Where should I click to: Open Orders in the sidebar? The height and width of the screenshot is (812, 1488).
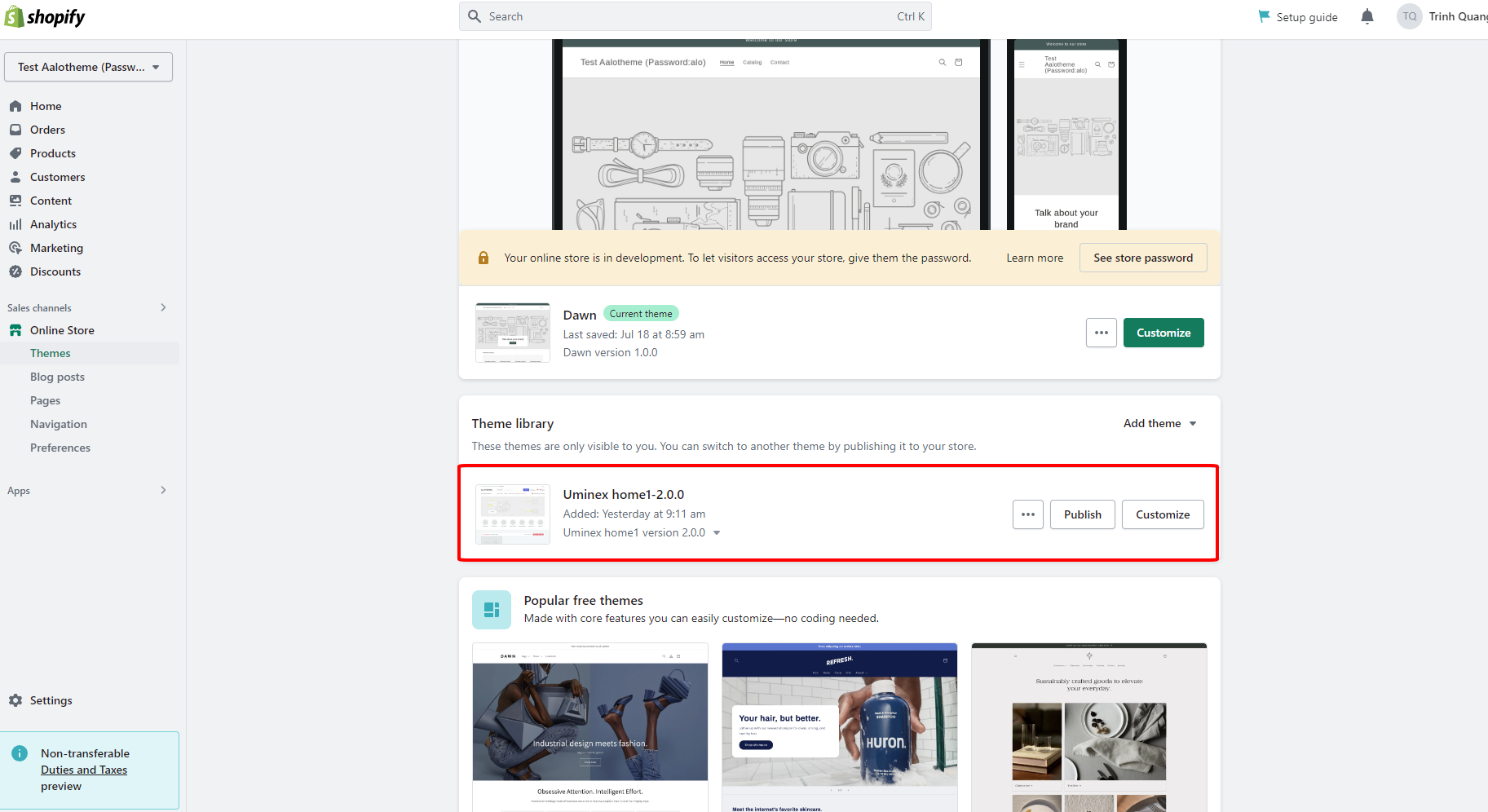coord(47,130)
